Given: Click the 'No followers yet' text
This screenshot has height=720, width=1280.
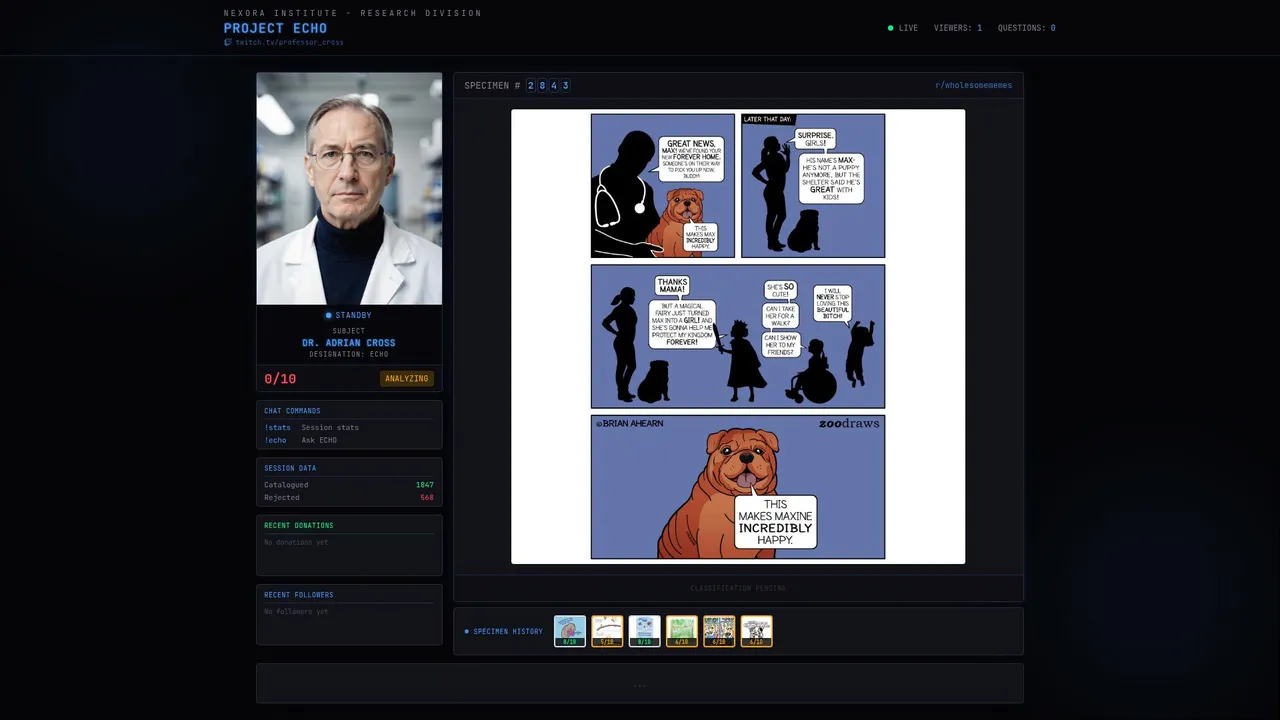Looking at the screenshot, I should click(296, 611).
